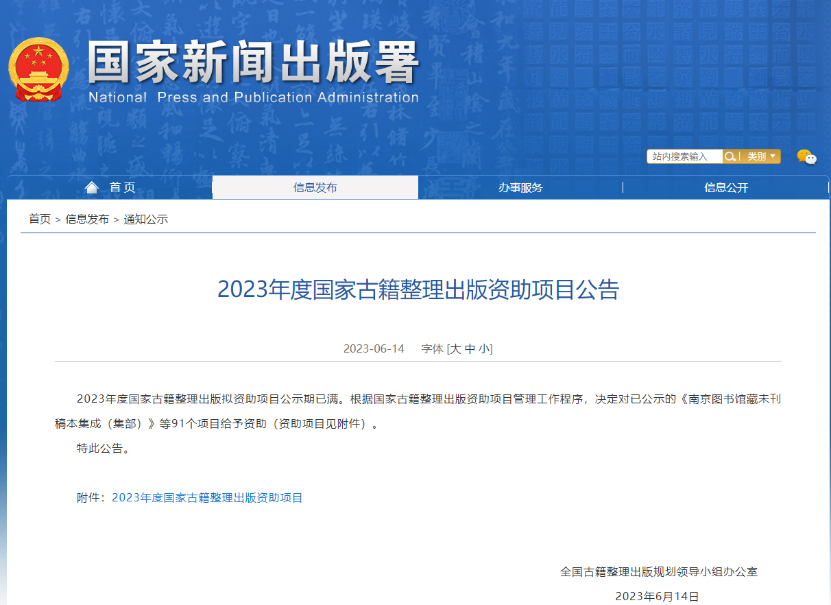Click 信息发布 in the breadcrumb
This screenshot has width=831, height=605.
pos(87,219)
